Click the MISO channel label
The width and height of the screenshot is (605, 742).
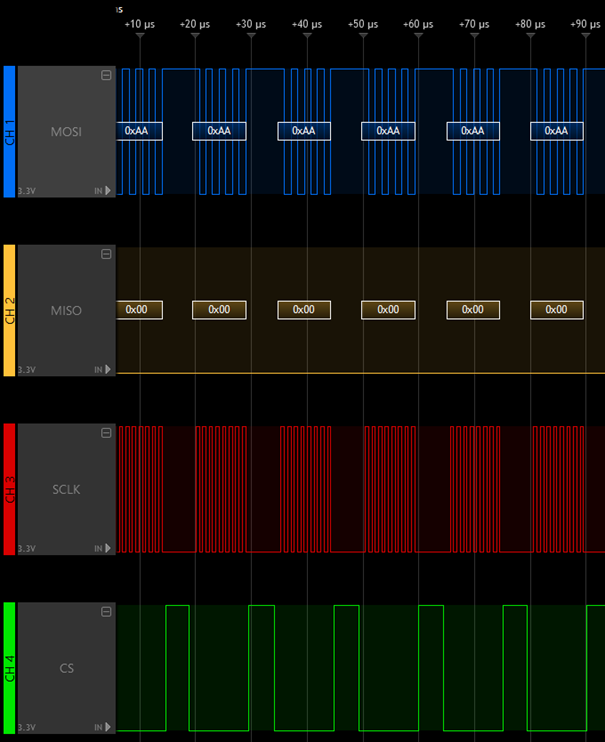pyautogui.click(x=66, y=310)
